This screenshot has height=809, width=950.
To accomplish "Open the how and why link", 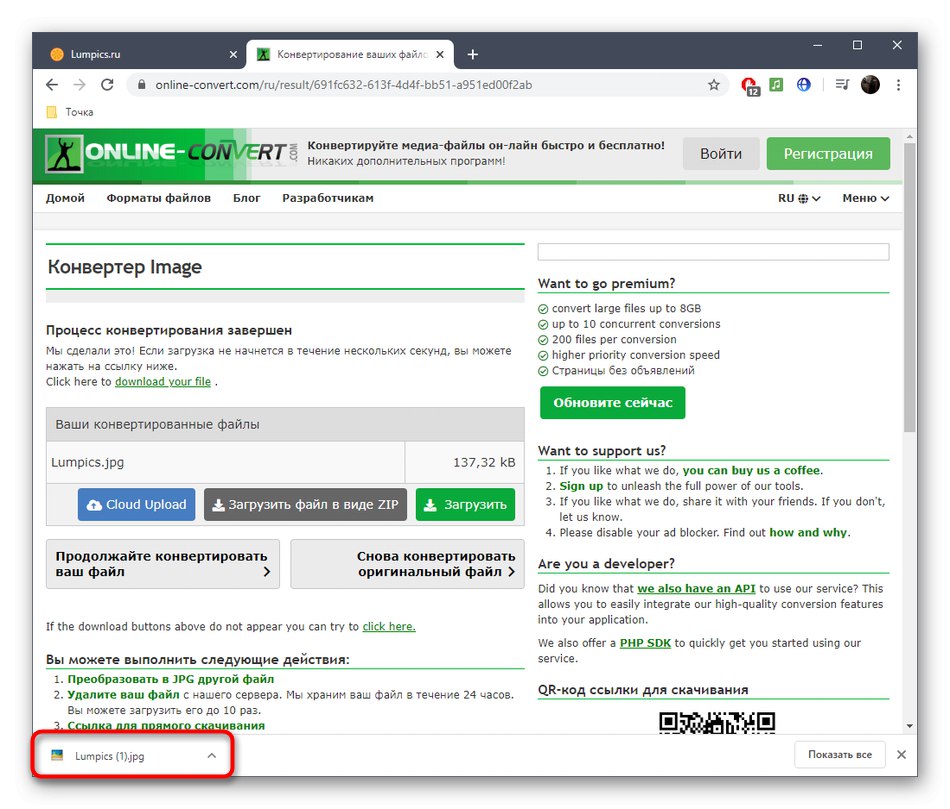I will [808, 533].
